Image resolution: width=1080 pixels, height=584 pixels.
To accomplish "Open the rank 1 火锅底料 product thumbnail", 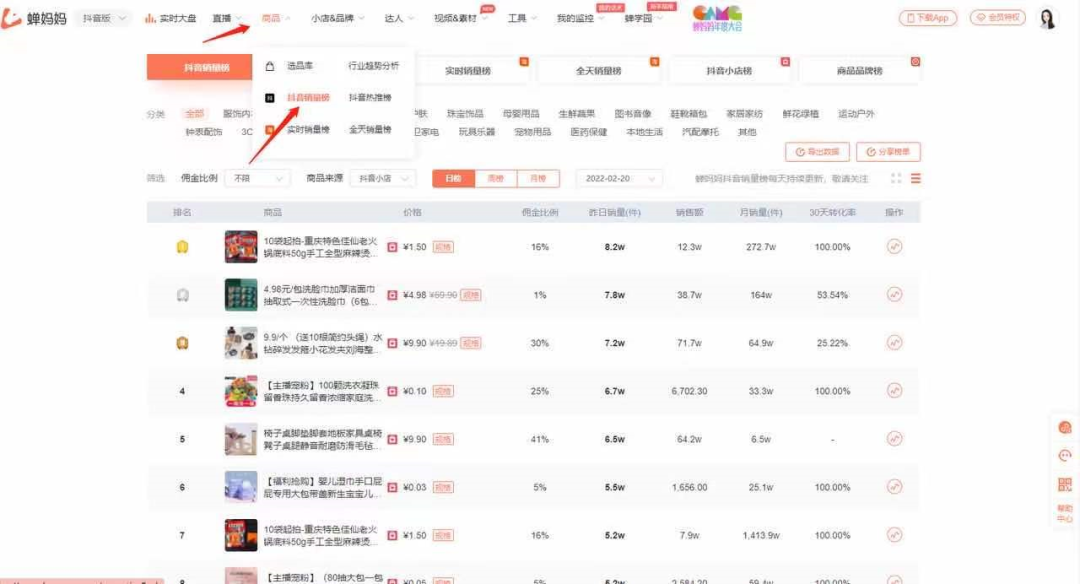I will 240,247.
